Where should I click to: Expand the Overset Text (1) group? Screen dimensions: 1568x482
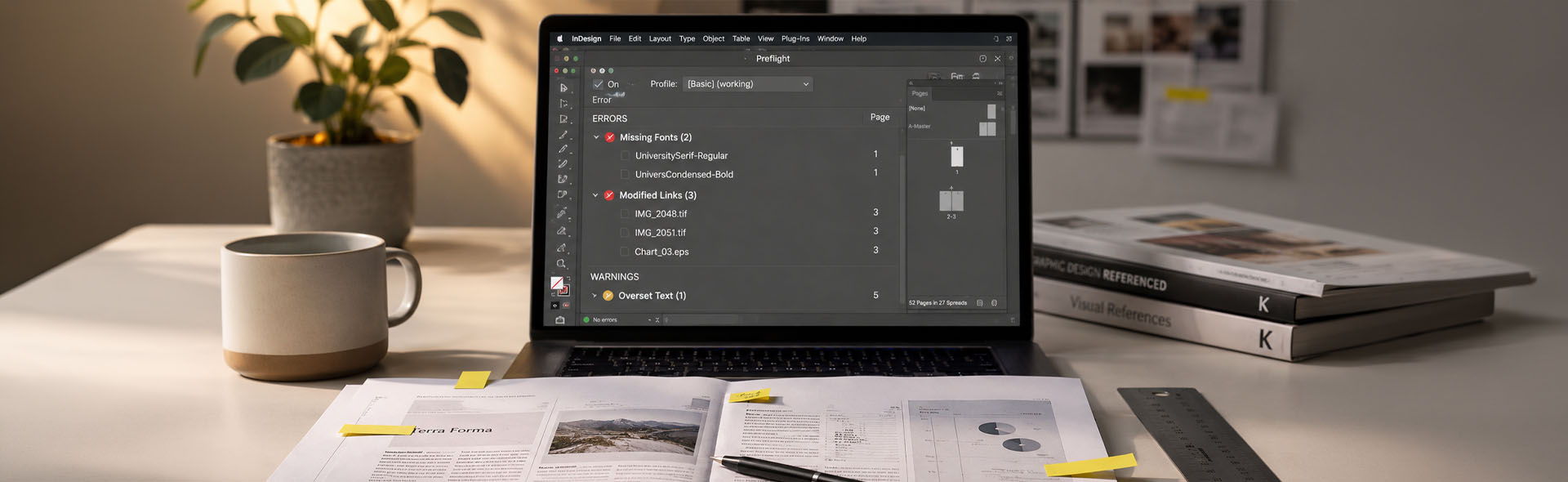click(595, 296)
